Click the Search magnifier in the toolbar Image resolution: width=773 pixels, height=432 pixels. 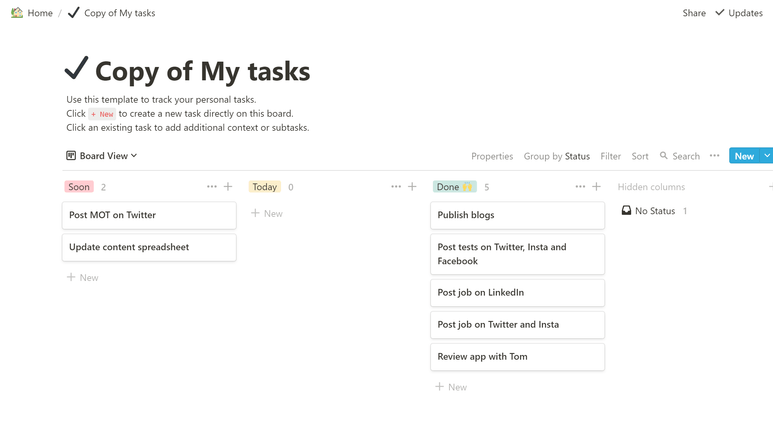point(664,155)
